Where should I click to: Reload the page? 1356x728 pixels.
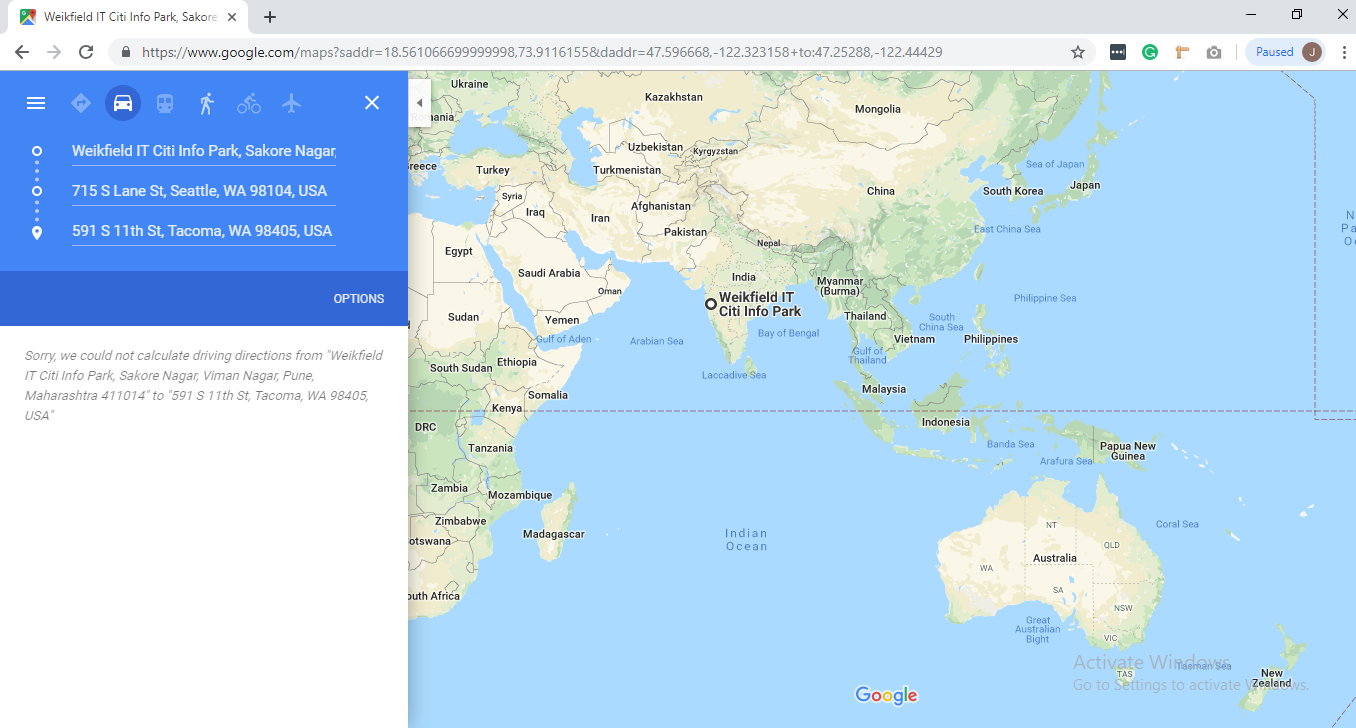86,52
